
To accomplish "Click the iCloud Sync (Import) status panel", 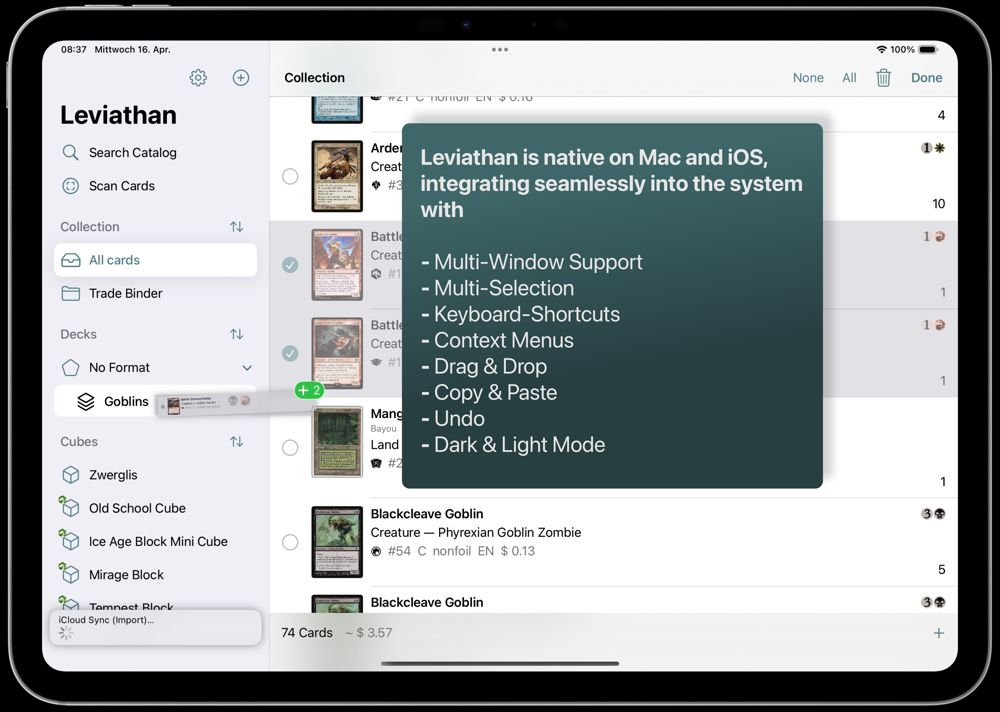I will coord(156,627).
